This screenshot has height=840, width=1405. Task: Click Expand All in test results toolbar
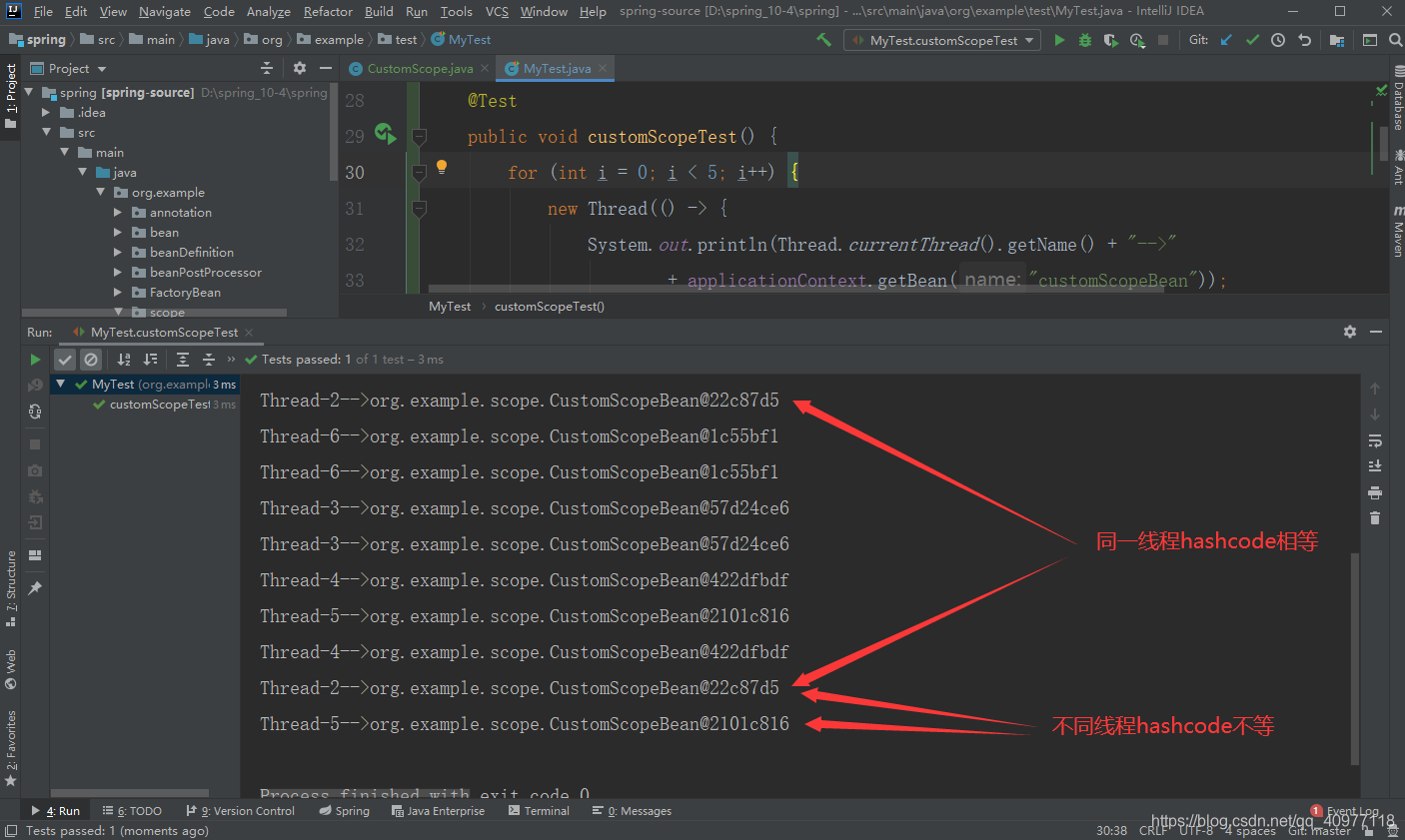tap(182, 360)
